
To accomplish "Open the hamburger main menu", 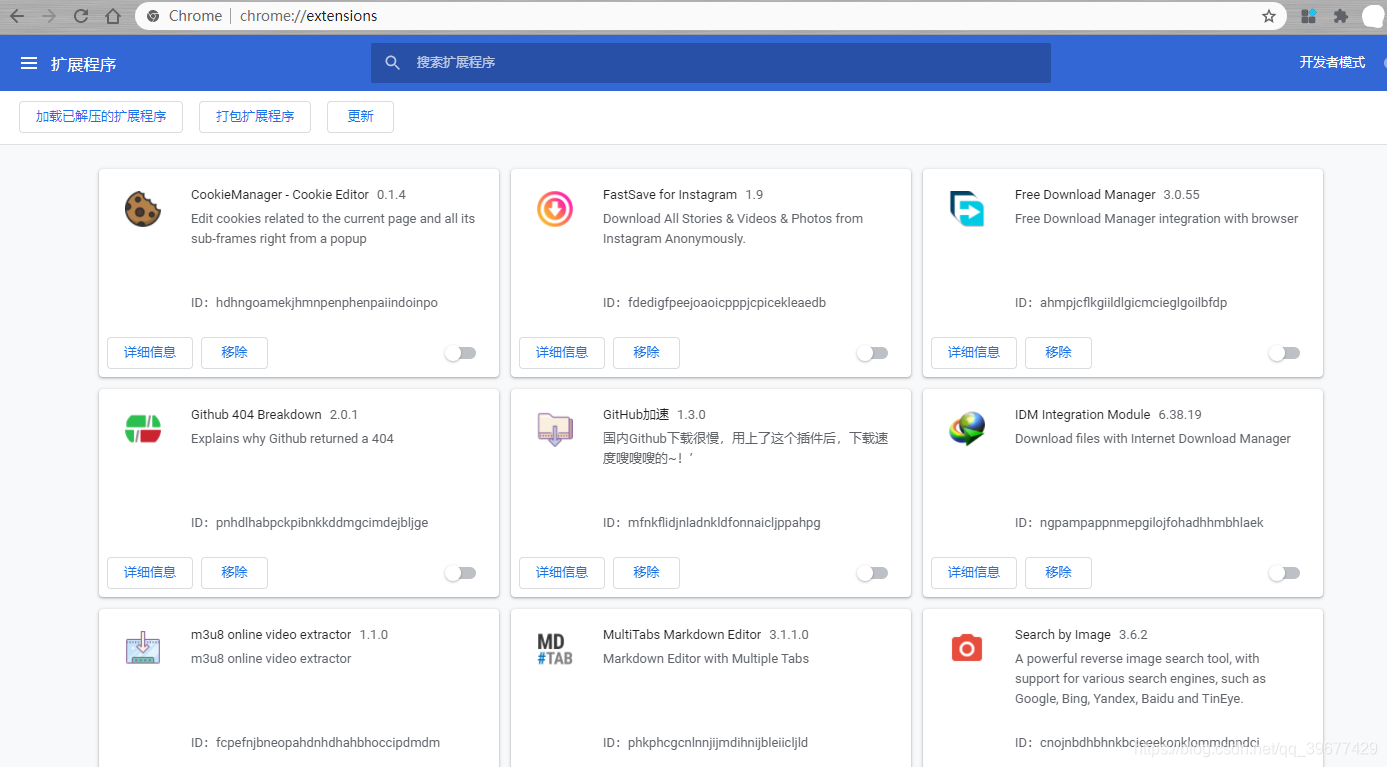I will (x=29, y=63).
